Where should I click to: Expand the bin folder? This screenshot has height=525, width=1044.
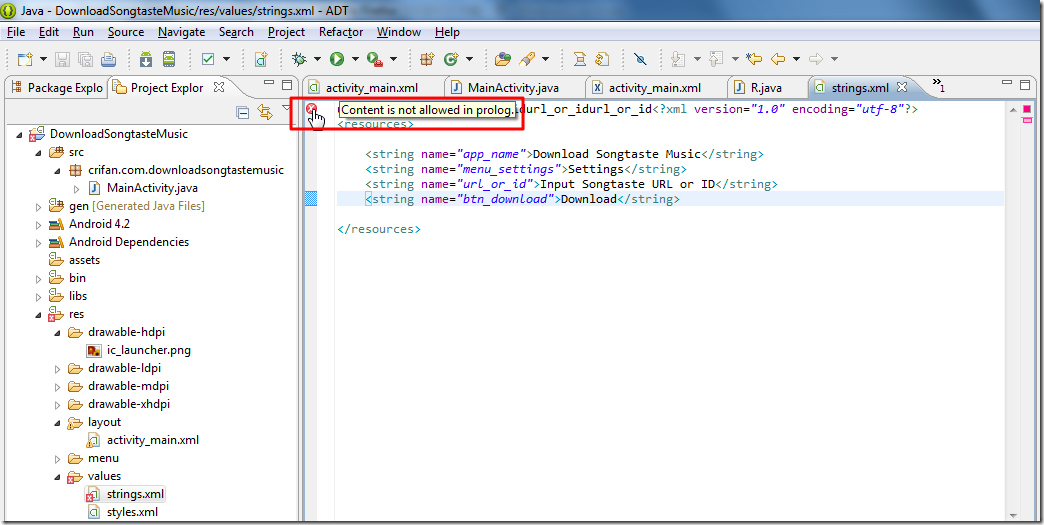pos(39,279)
